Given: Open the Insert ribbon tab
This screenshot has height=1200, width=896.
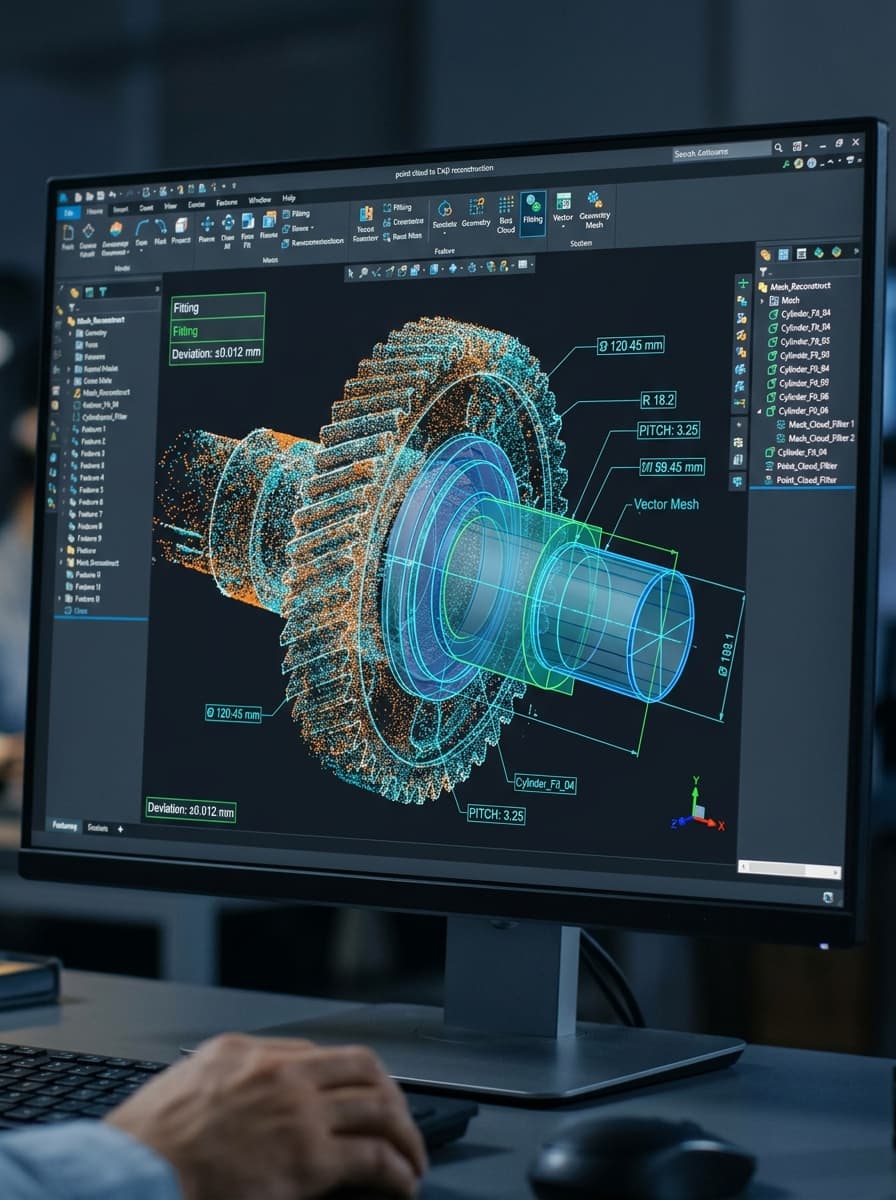Looking at the screenshot, I should point(120,209).
